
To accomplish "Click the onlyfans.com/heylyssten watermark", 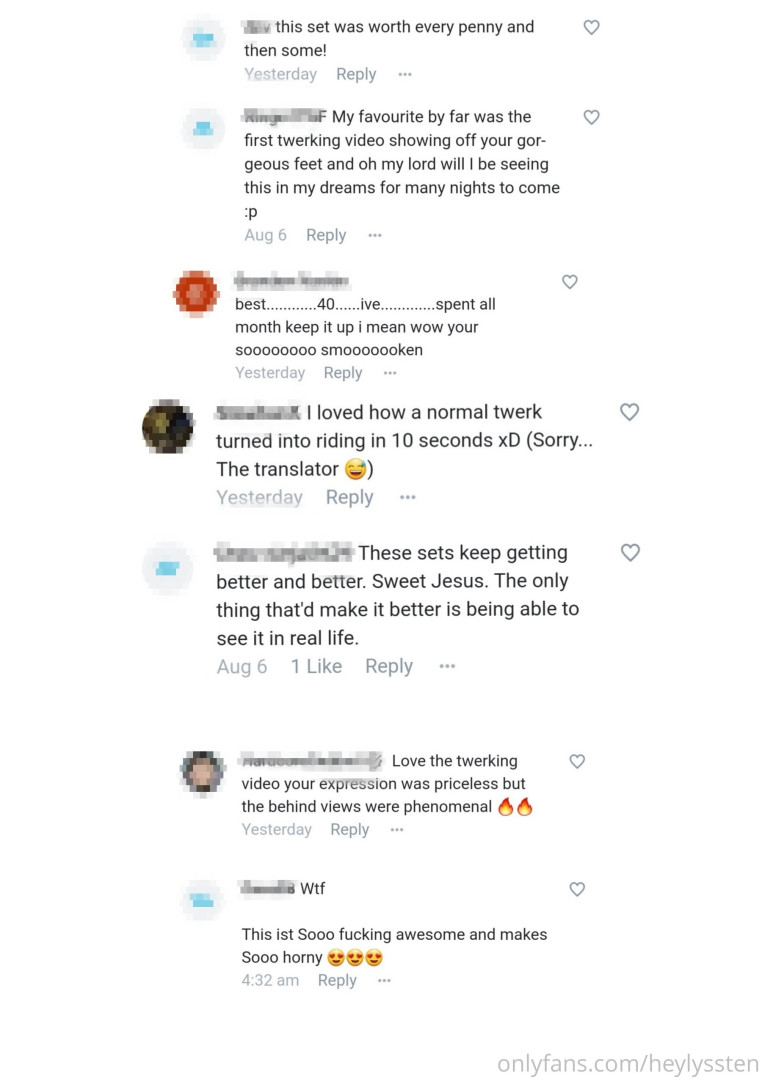I will 627,1063.
